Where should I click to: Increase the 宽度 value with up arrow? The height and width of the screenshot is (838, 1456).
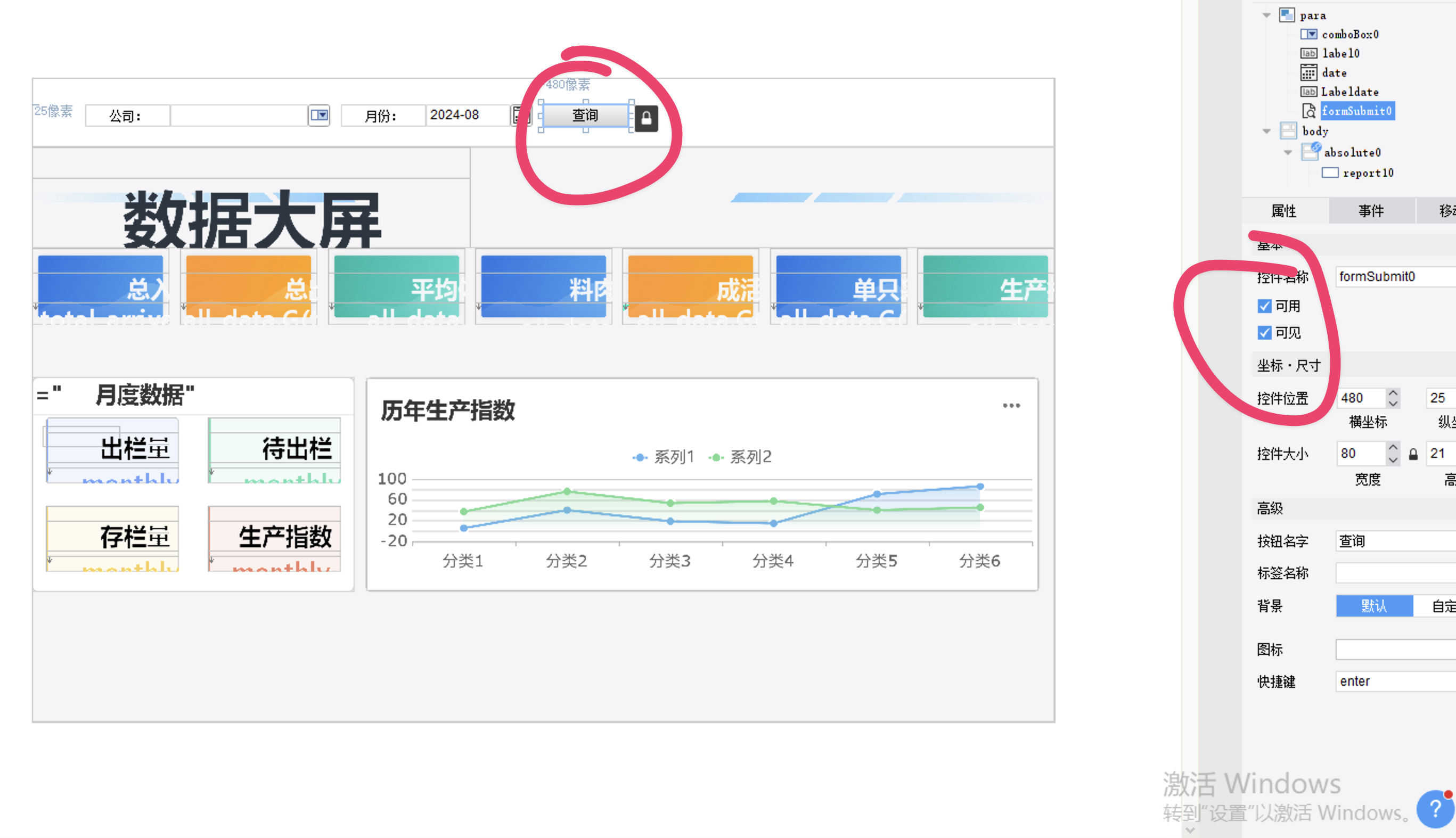1393,448
